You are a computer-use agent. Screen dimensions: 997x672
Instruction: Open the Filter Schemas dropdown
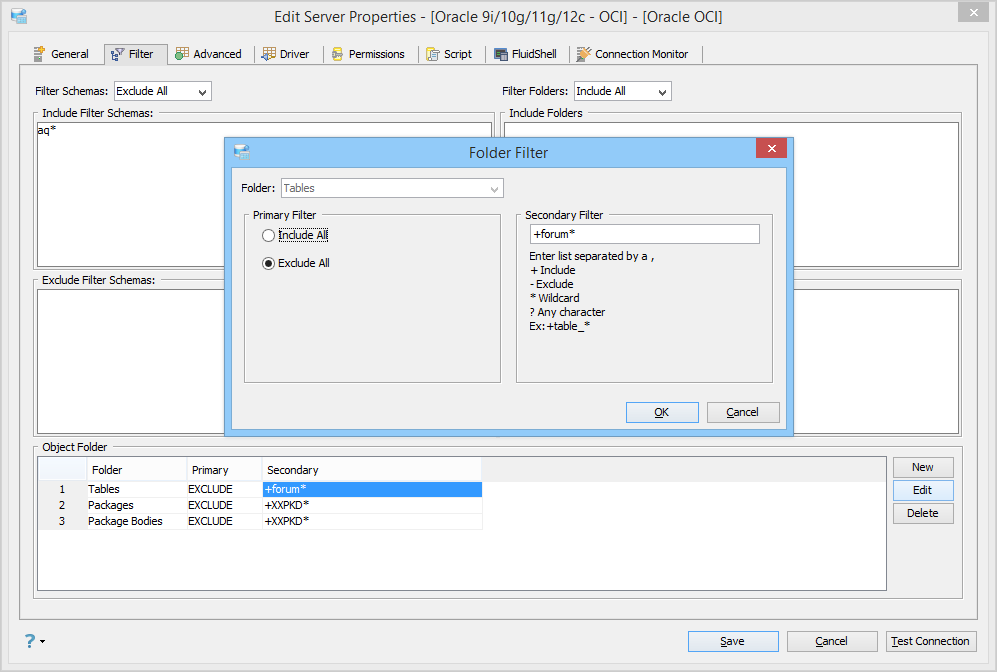click(163, 92)
